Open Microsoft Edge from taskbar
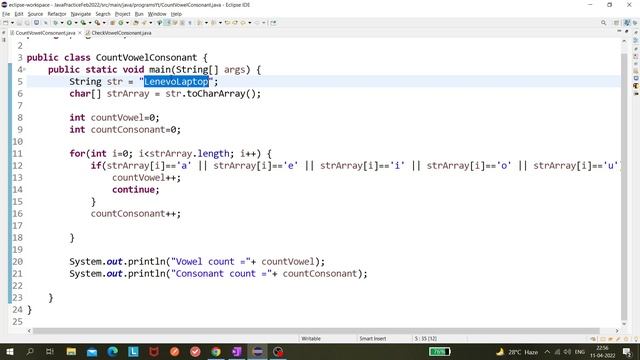 113,351
